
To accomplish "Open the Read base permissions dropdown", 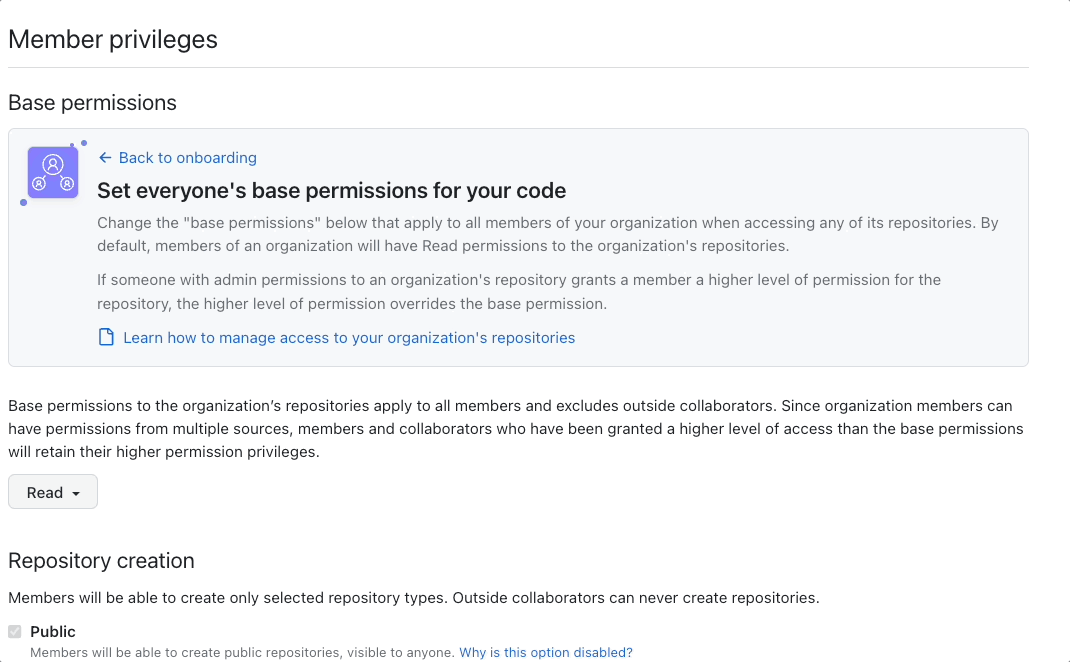I will (x=52, y=491).
